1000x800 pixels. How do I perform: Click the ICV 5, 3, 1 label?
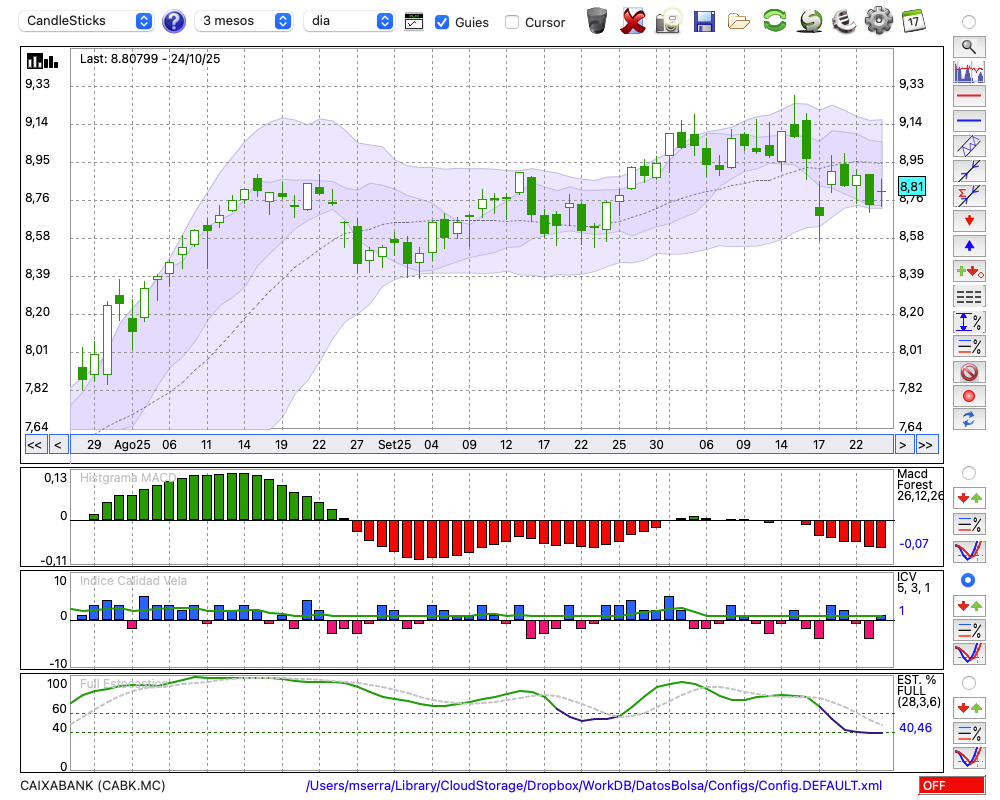[x=914, y=582]
